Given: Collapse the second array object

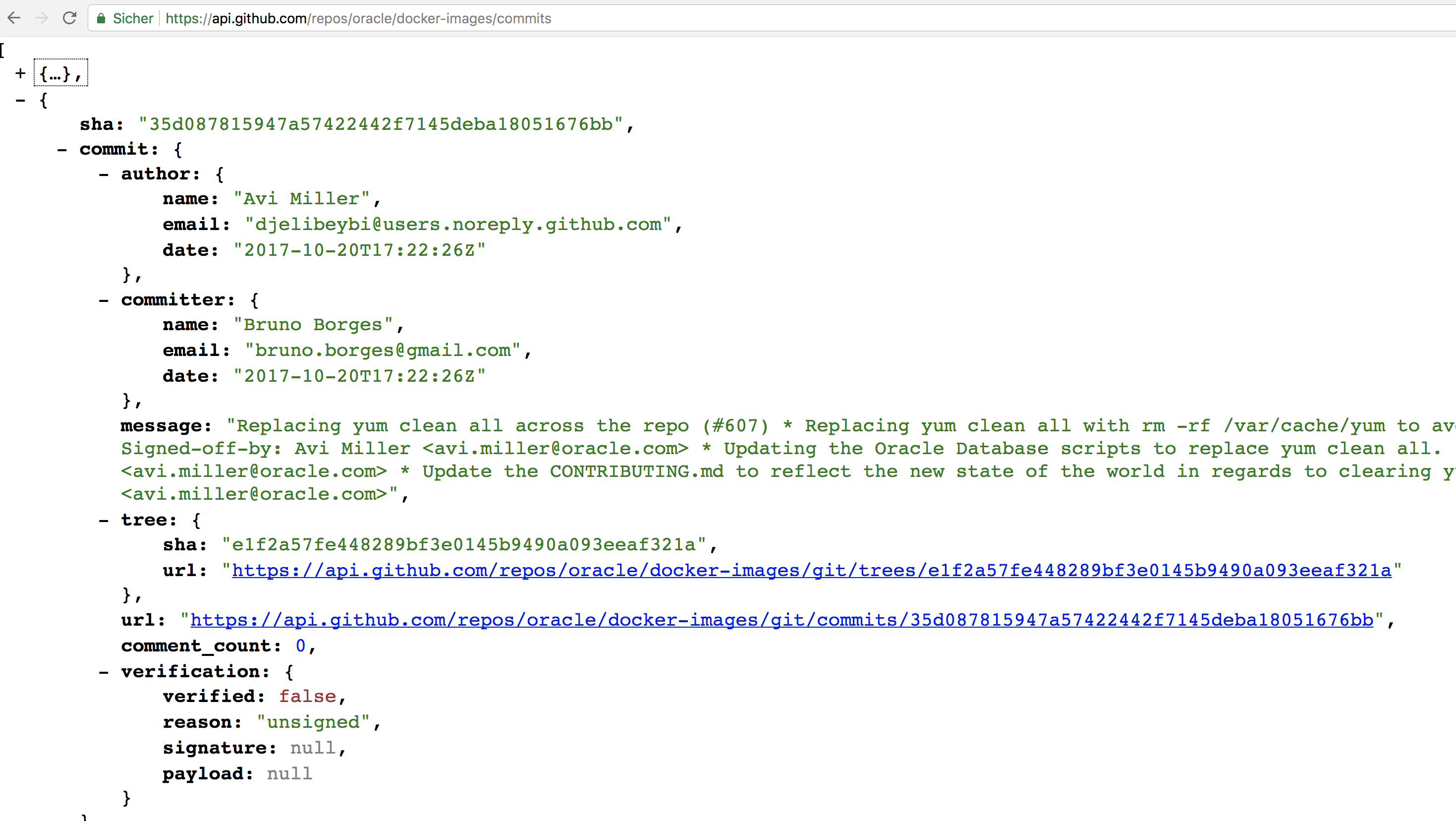Looking at the screenshot, I should tap(20, 101).
